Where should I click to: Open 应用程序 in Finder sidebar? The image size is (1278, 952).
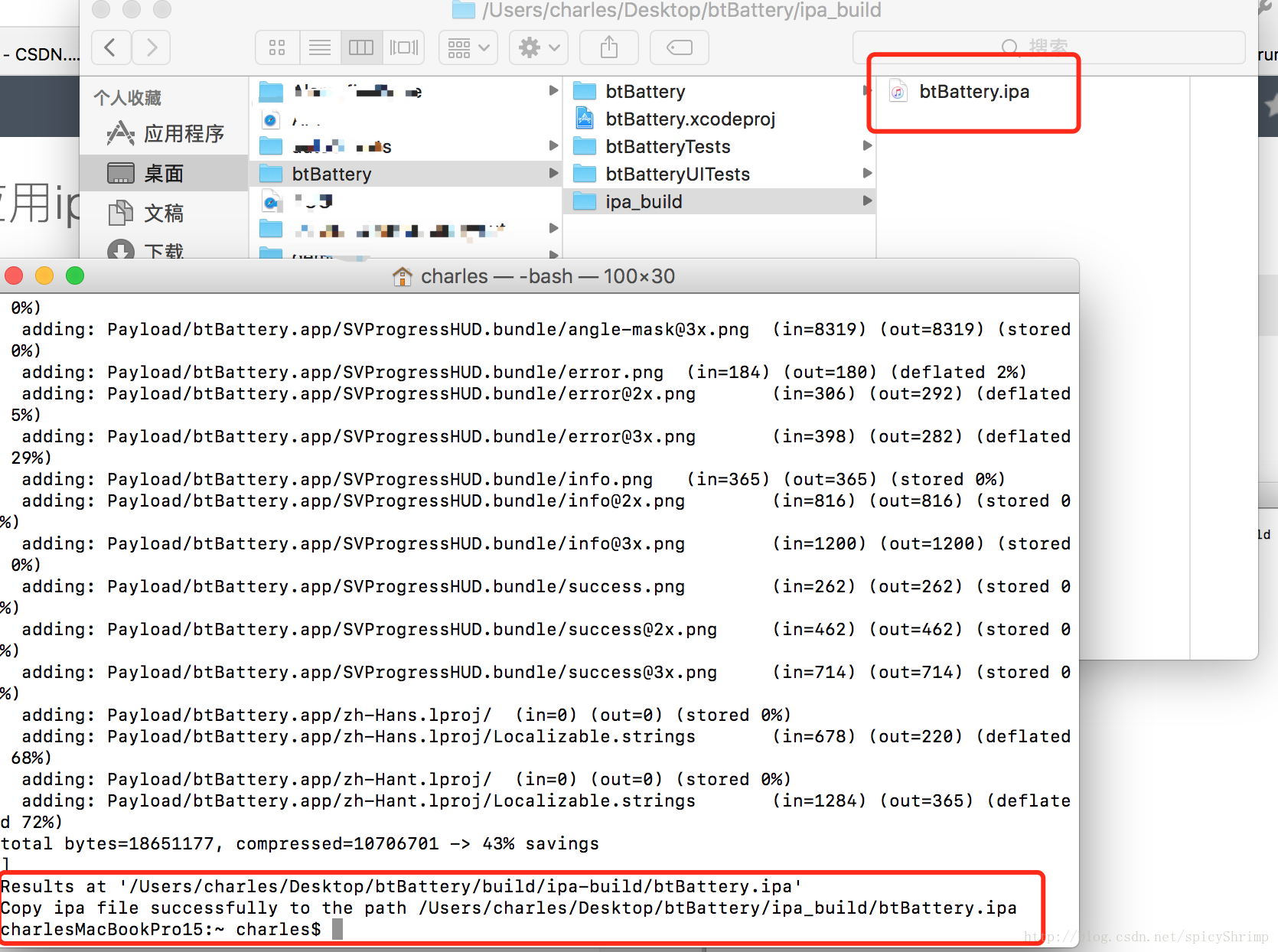pyautogui.click(x=164, y=134)
